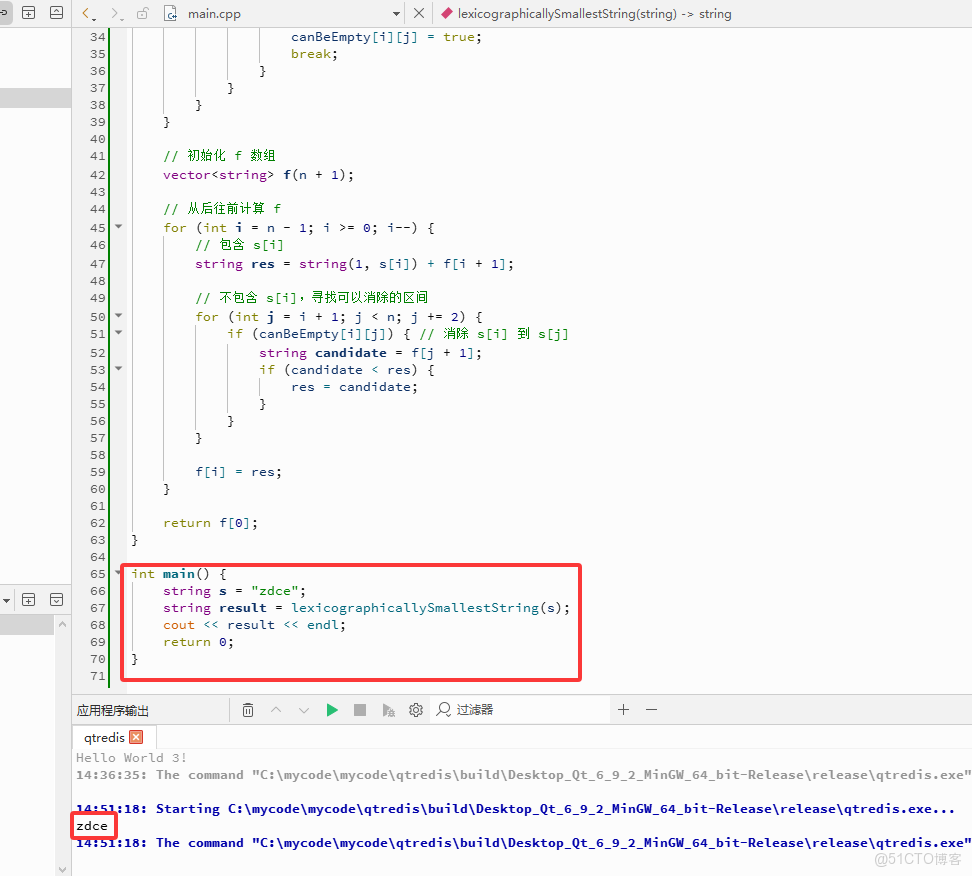This screenshot has height=876, width=972.
Task: Select the qtredis output tab
Action: [104, 737]
